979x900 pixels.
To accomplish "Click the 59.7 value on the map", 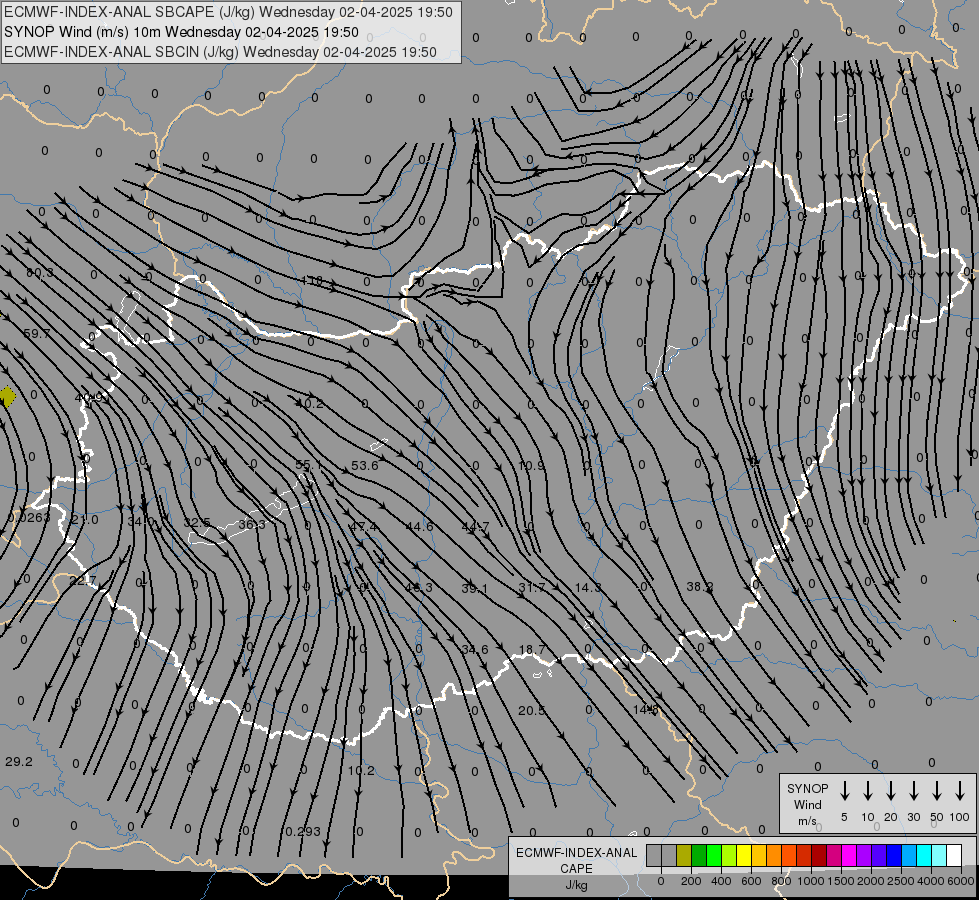I will coord(37,334).
